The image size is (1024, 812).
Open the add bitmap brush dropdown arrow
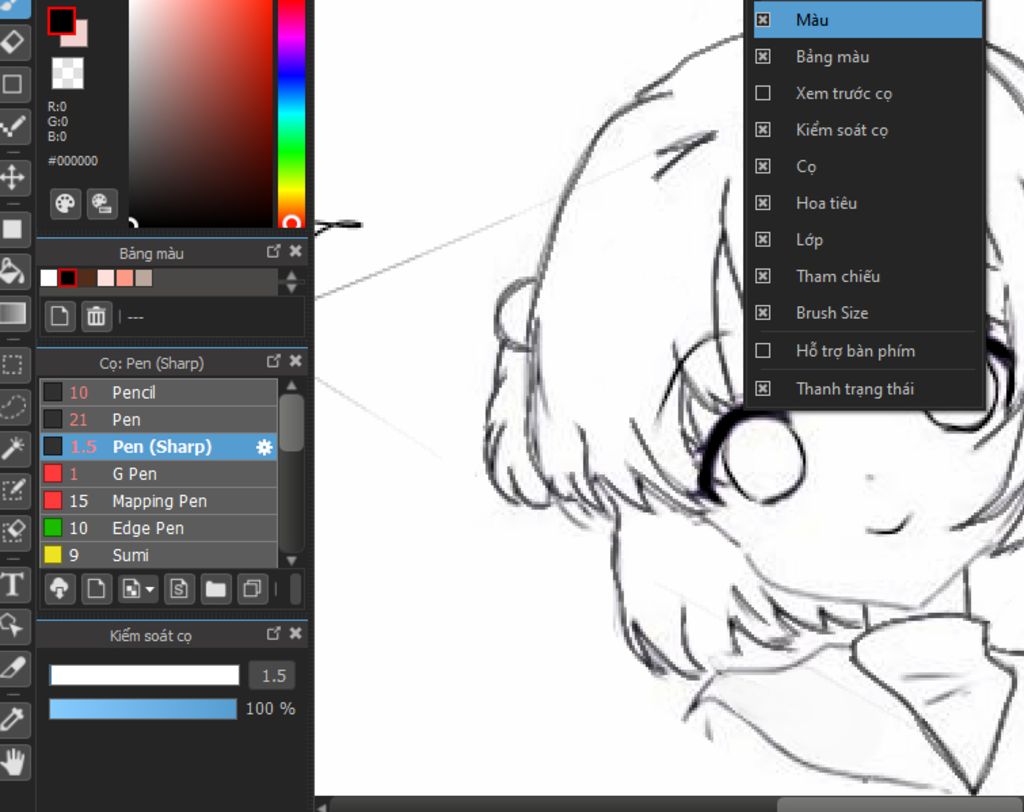coord(150,590)
